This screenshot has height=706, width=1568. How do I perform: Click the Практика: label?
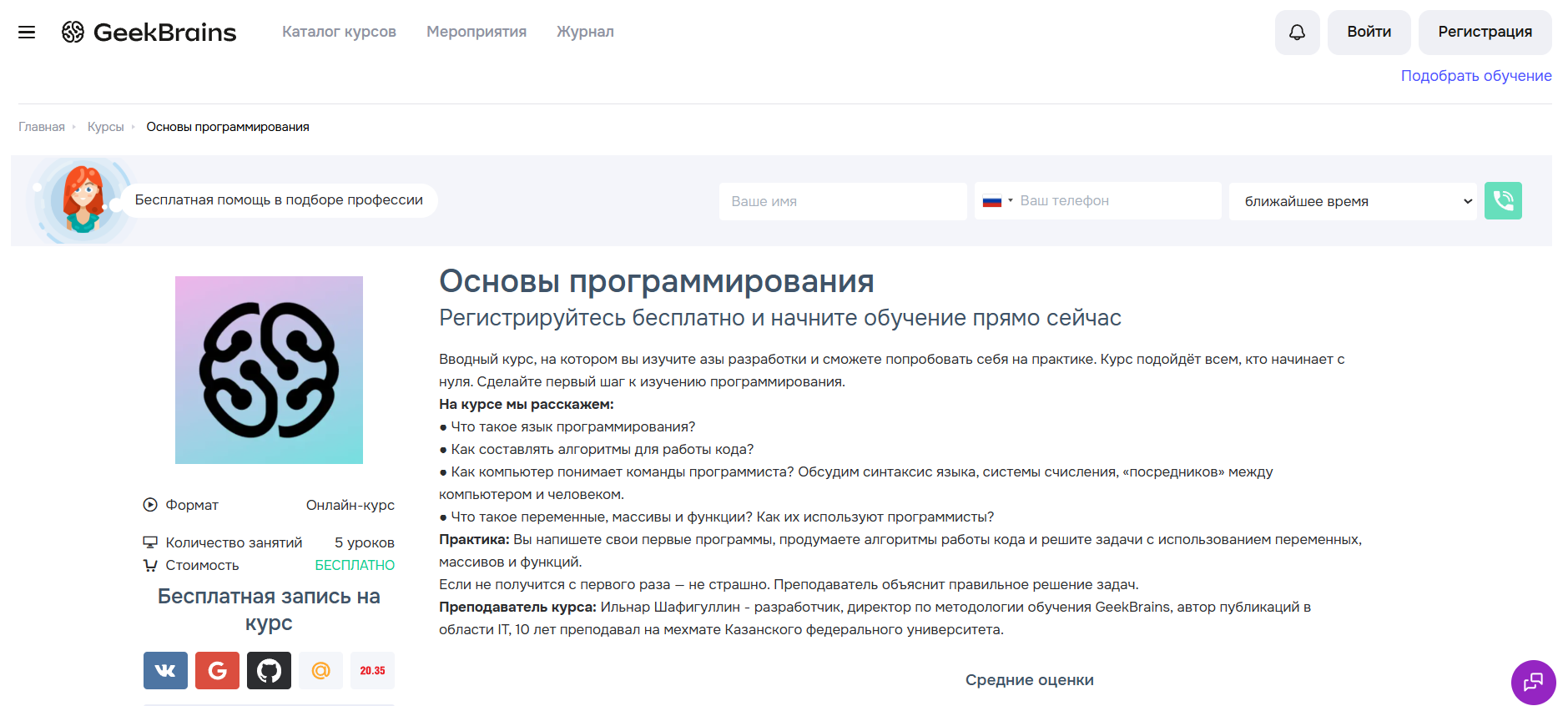474,539
